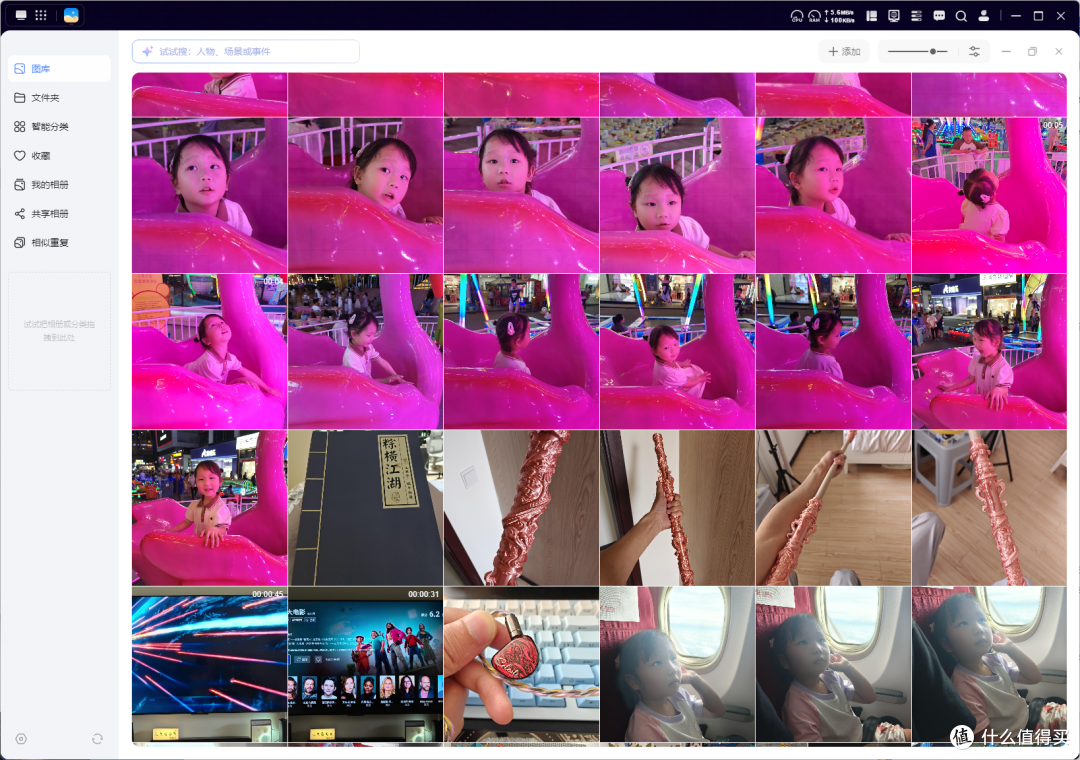Viewport: 1080px width, 760px height.
Task: Open the video thumbnail with duration 00:00:45
Action: tap(209, 665)
